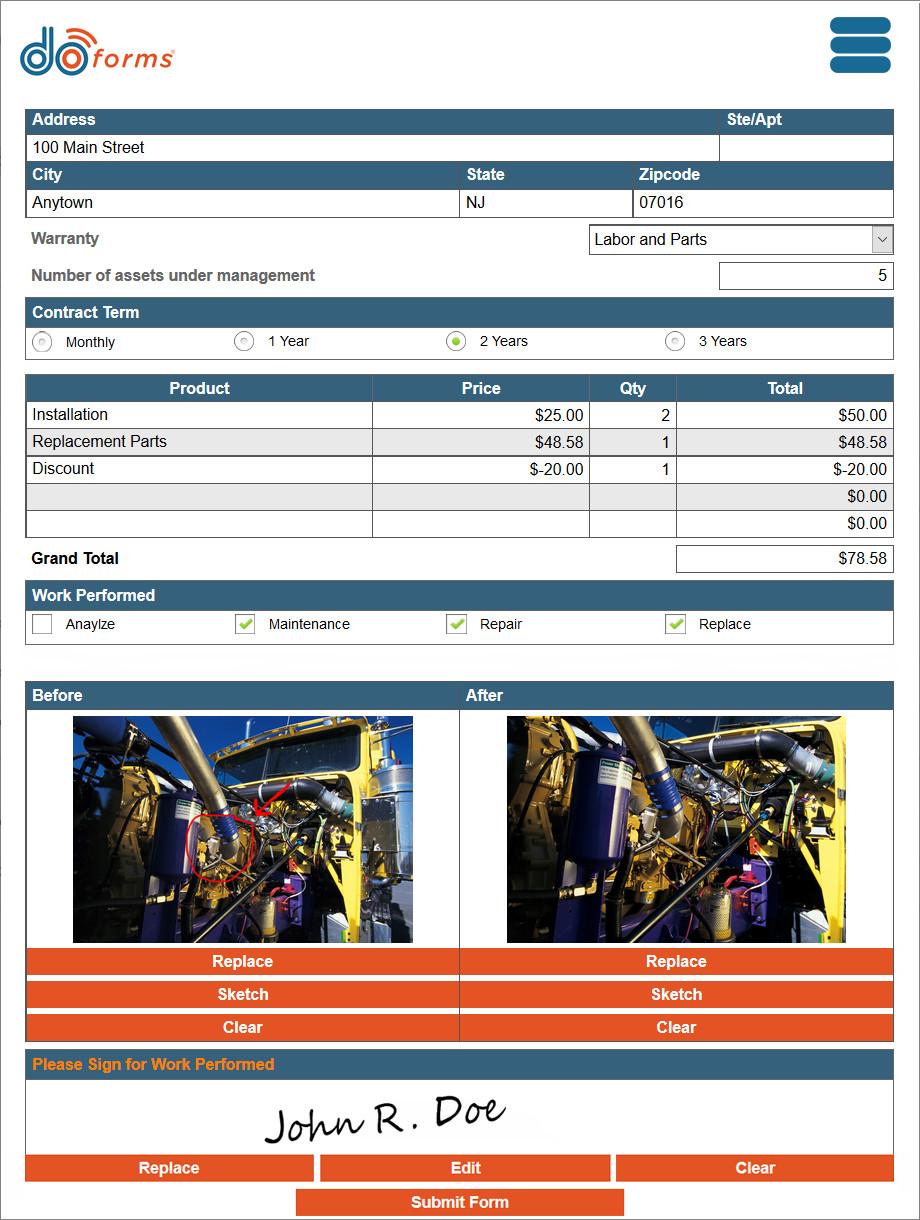Image resolution: width=920 pixels, height=1220 pixels.
Task: Clear the signature
Action: [755, 1168]
